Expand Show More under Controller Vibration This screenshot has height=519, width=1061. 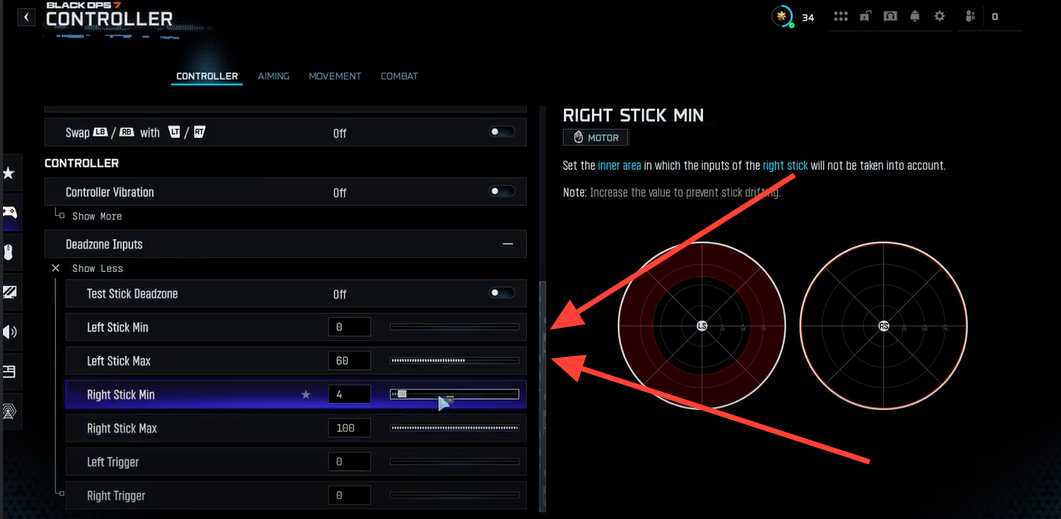pyautogui.click(x=97, y=217)
